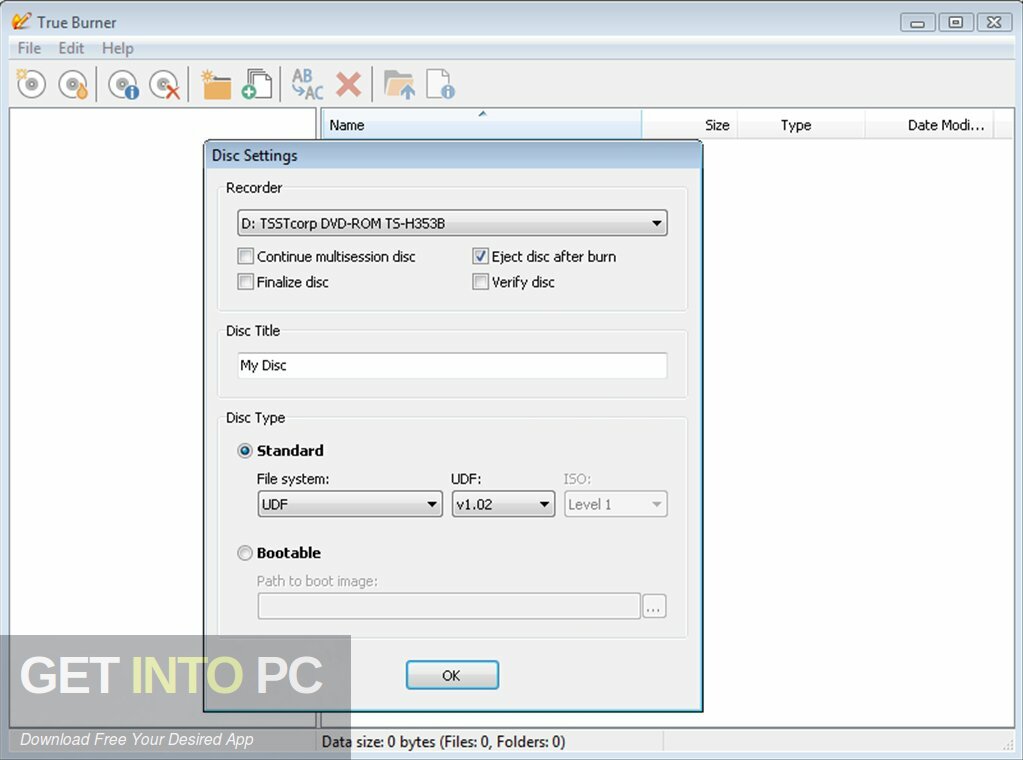Maximize the True Burner window
The height and width of the screenshot is (760, 1023).
pyautogui.click(x=955, y=23)
